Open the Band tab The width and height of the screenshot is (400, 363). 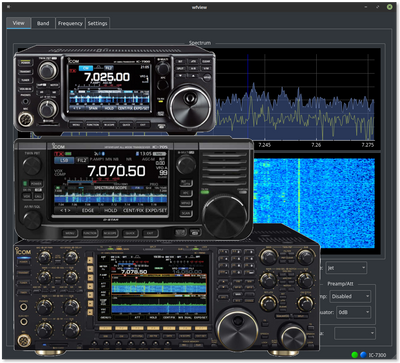pos(43,23)
